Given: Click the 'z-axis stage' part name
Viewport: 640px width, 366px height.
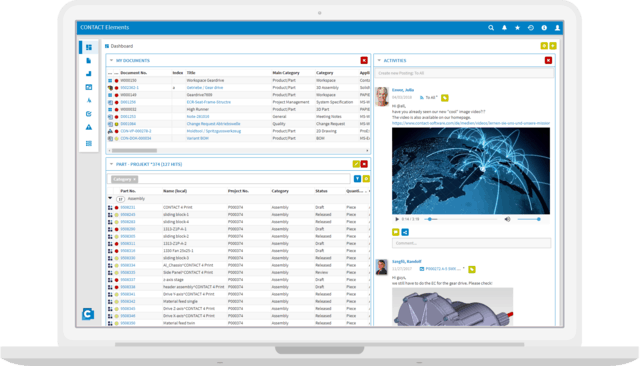Looking at the screenshot, I should pyautogui.click(x=173, y=280).
